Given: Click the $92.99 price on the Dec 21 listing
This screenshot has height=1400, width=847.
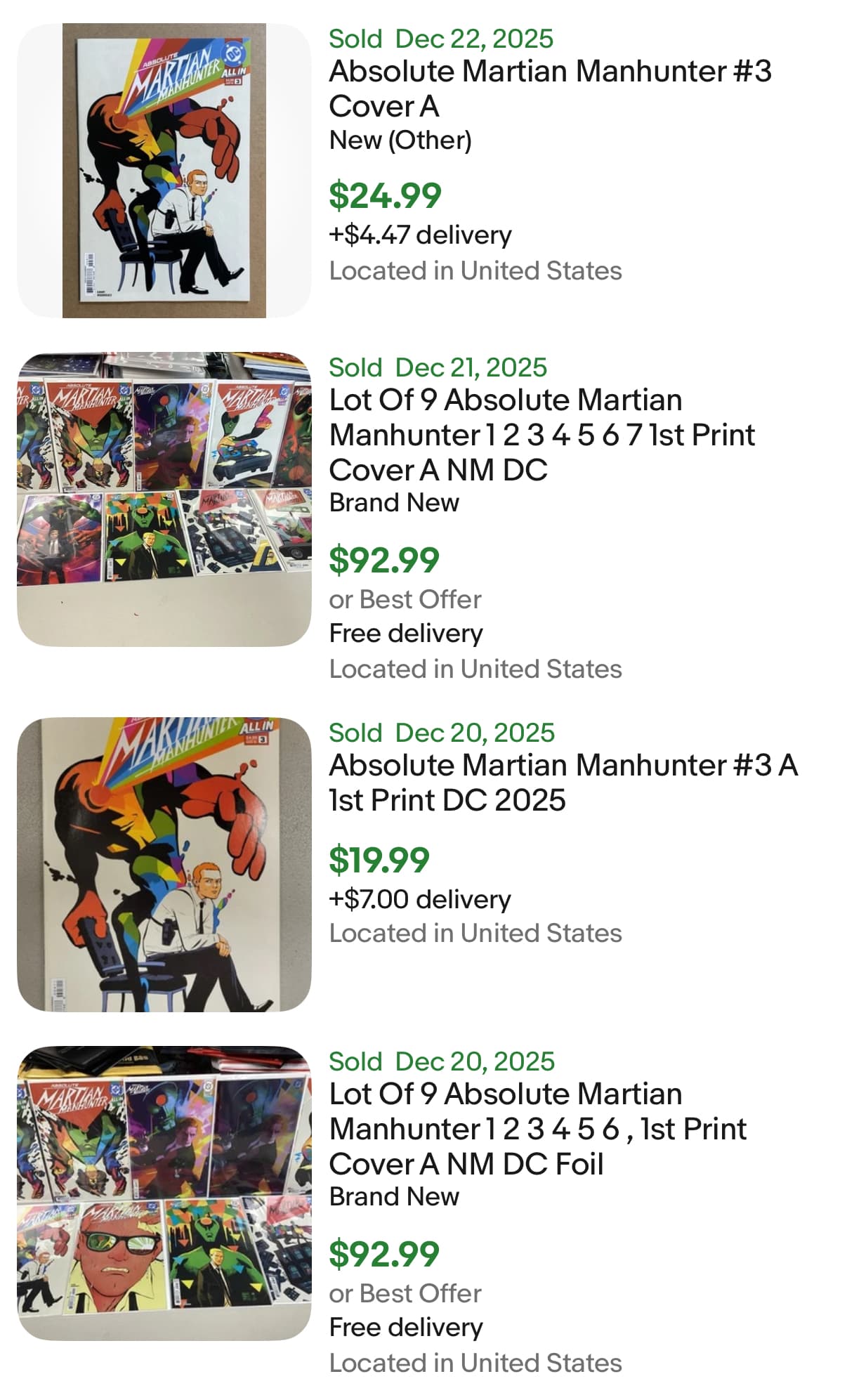Looking at the screenshot, I should (384, 560).
